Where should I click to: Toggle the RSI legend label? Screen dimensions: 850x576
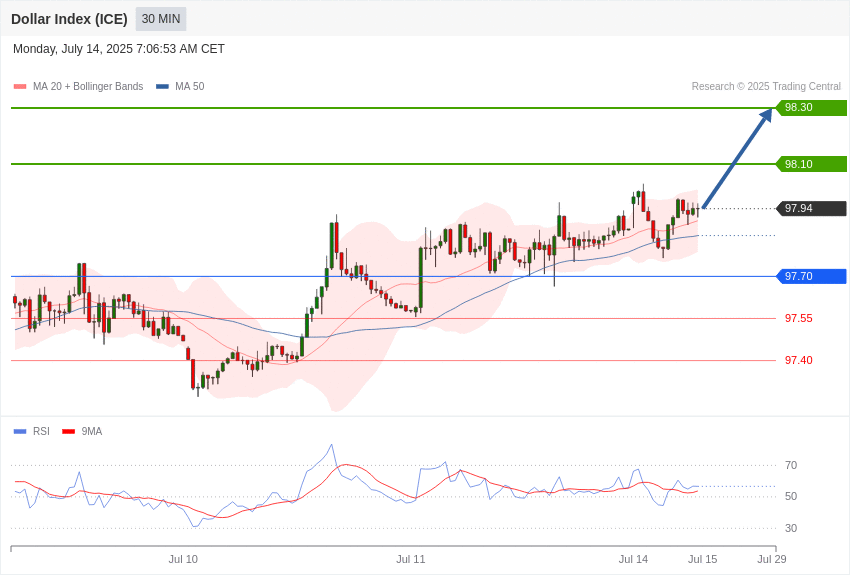coord(41,431)
